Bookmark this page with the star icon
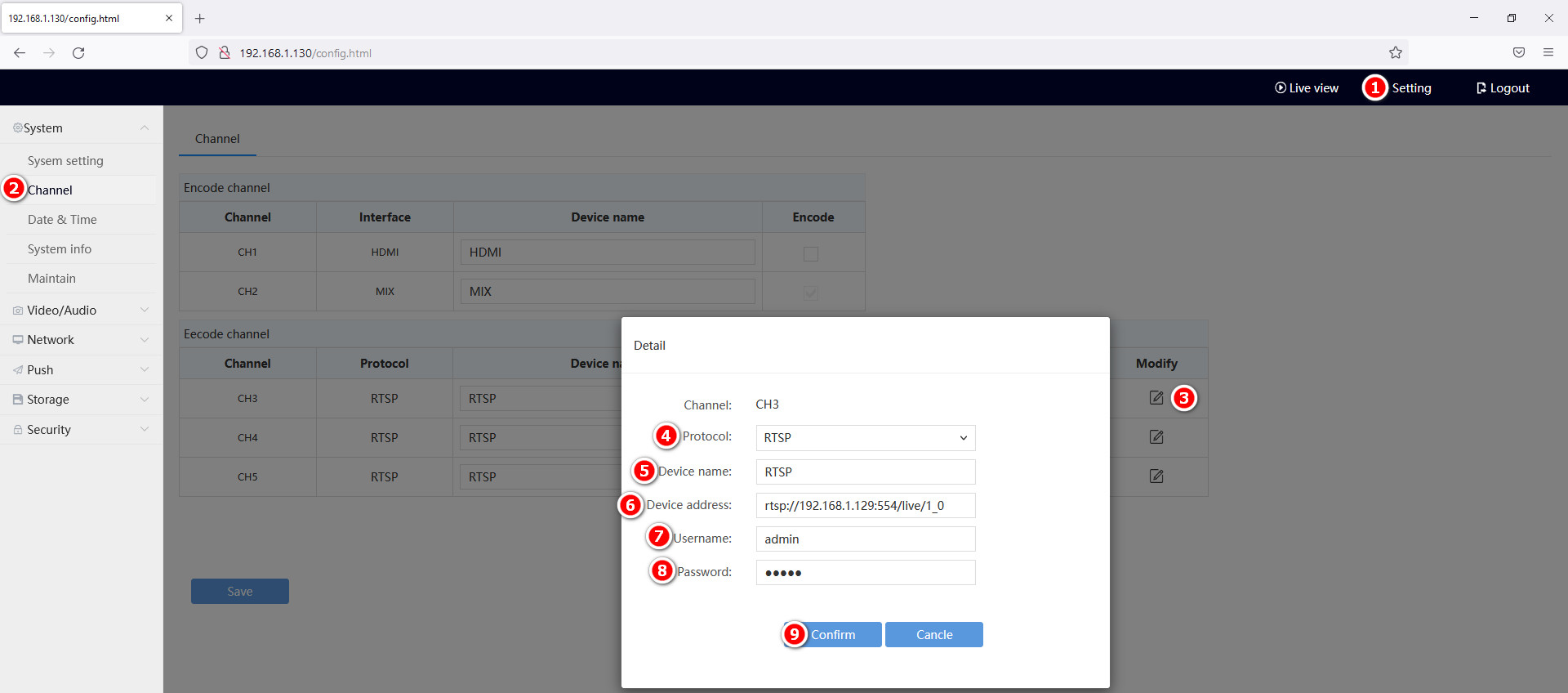 pyautogui.click(x=1395, y=53)
